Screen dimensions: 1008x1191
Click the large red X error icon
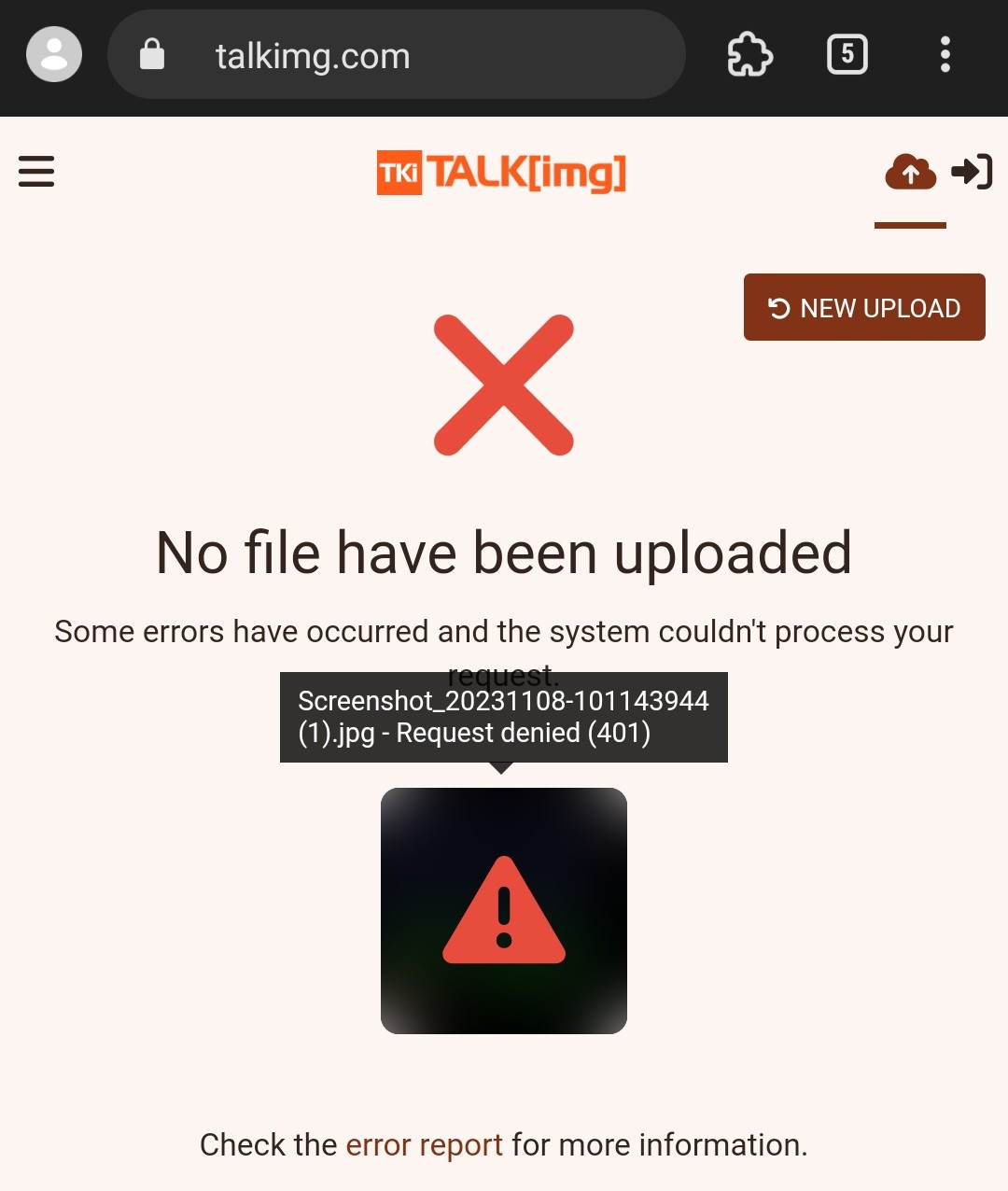[x=504, y=385]
